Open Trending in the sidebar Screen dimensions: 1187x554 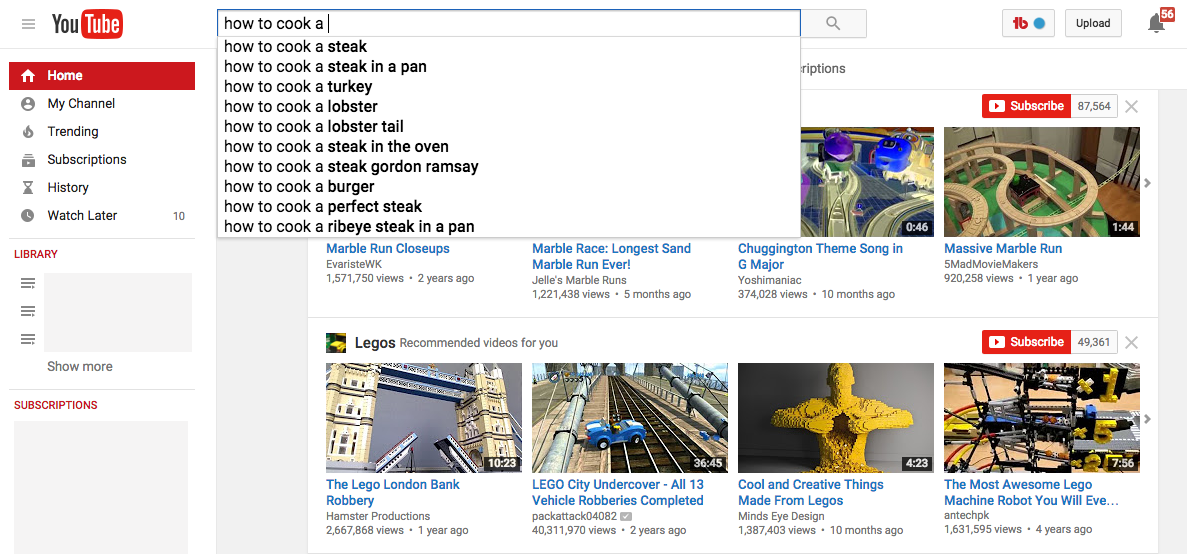pos(102,132)
